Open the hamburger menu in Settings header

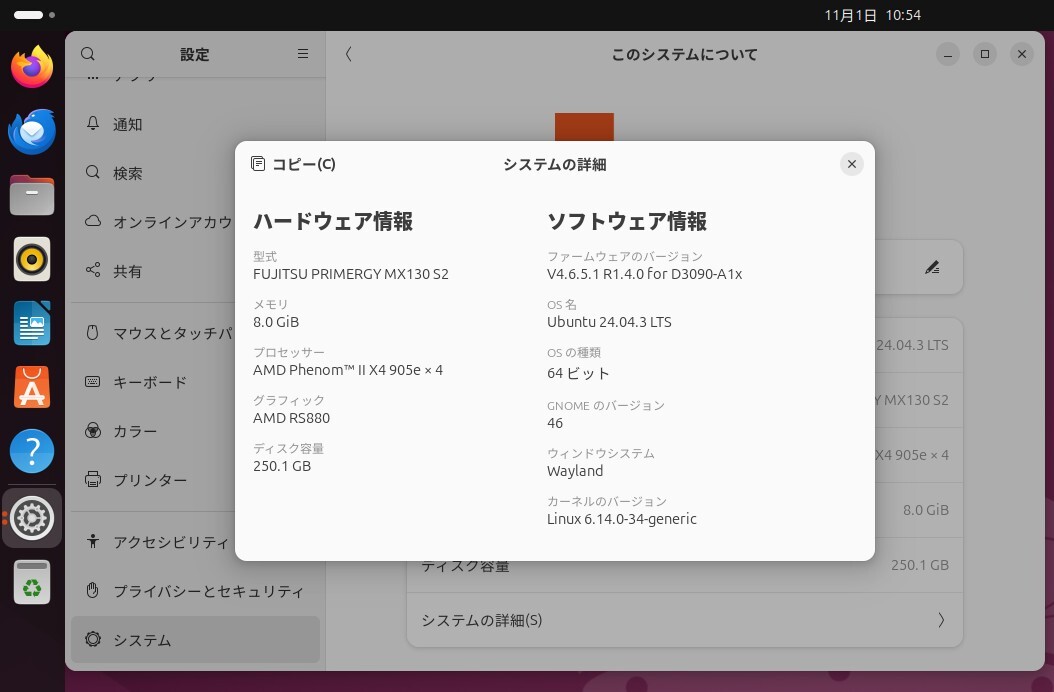point(303,54)
